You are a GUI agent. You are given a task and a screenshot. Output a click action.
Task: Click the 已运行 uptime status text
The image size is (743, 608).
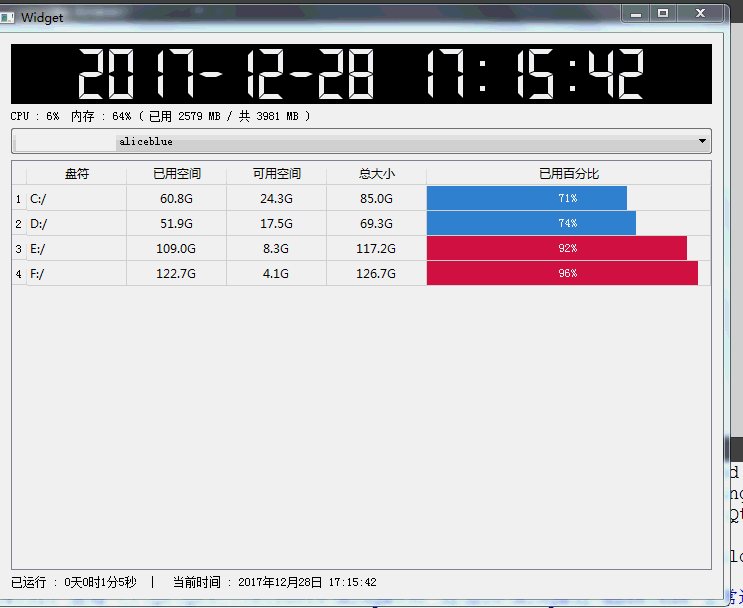click(x=73, y=582)
